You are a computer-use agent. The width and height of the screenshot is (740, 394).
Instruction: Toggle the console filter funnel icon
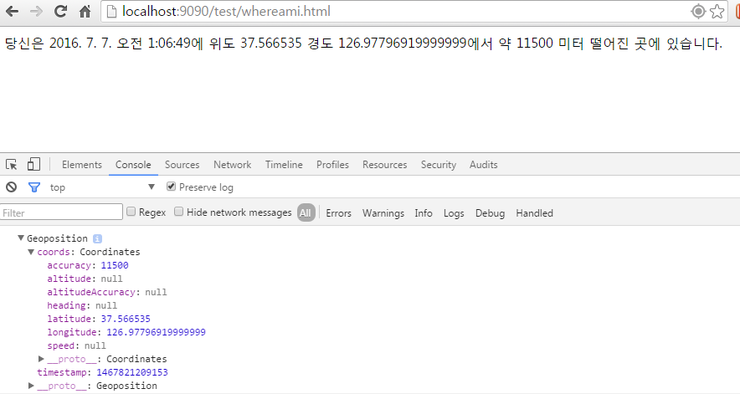[x=34, y=187]
